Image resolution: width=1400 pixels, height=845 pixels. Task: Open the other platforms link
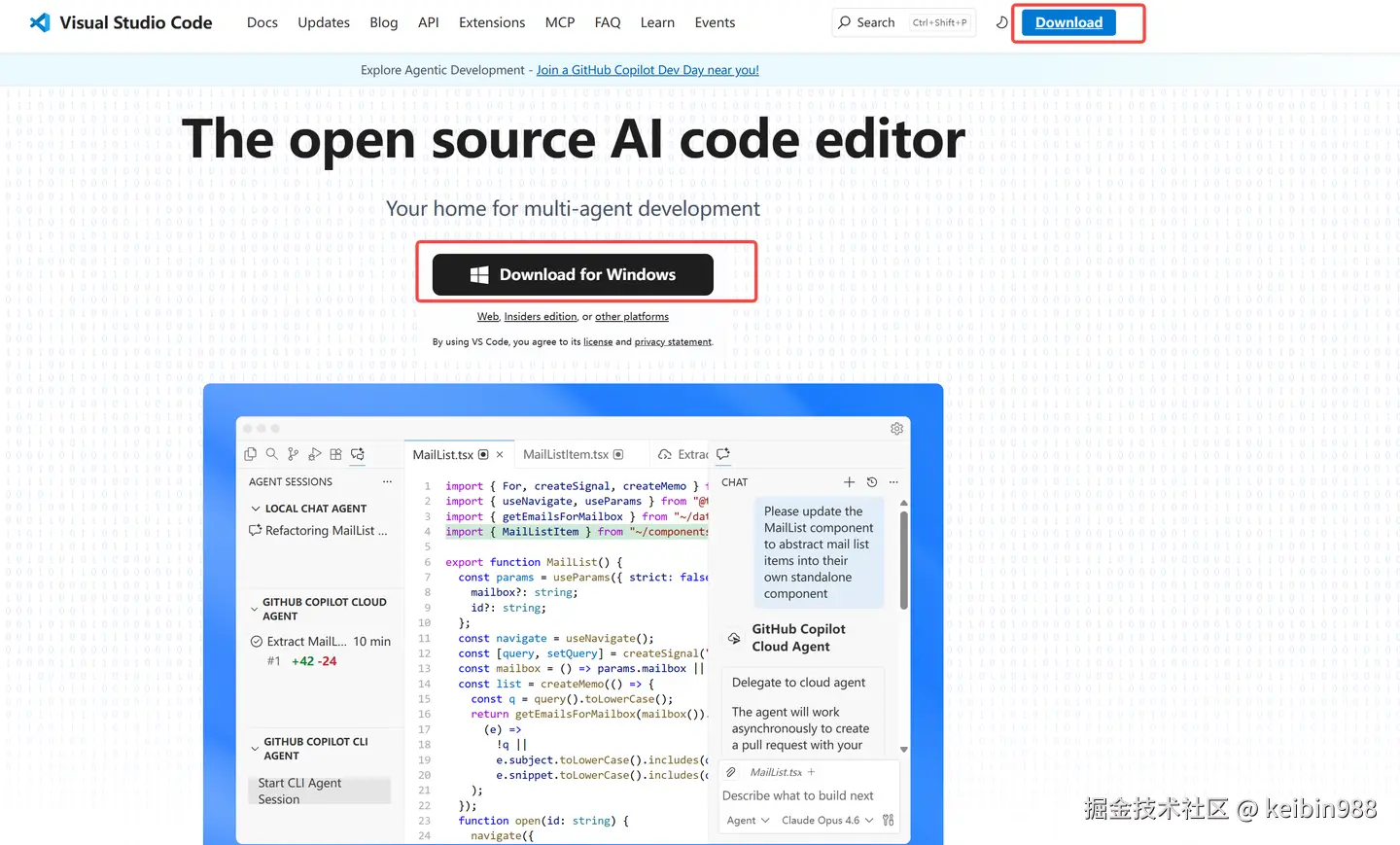(632, 317)
